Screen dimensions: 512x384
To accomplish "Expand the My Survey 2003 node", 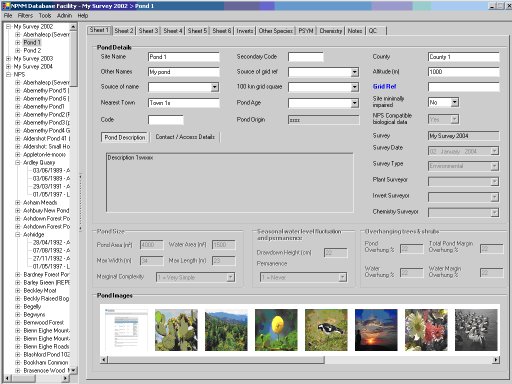I will tap(8, 58).
